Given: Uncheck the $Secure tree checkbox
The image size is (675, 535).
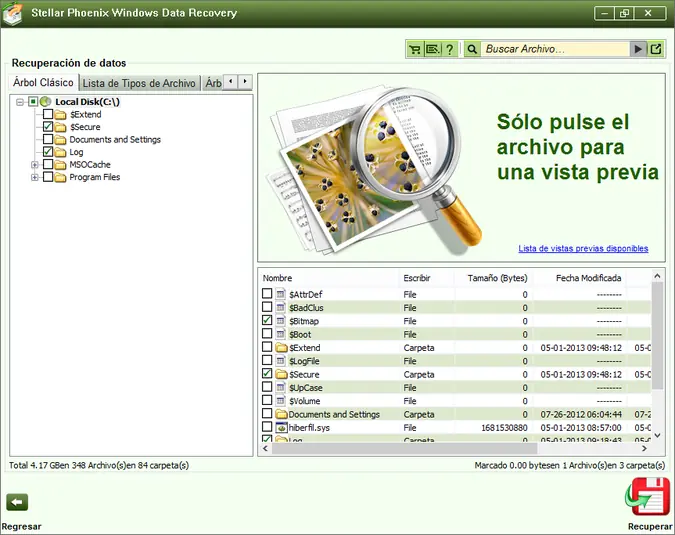Looking at the screenshot, I should tap(48, 127).
